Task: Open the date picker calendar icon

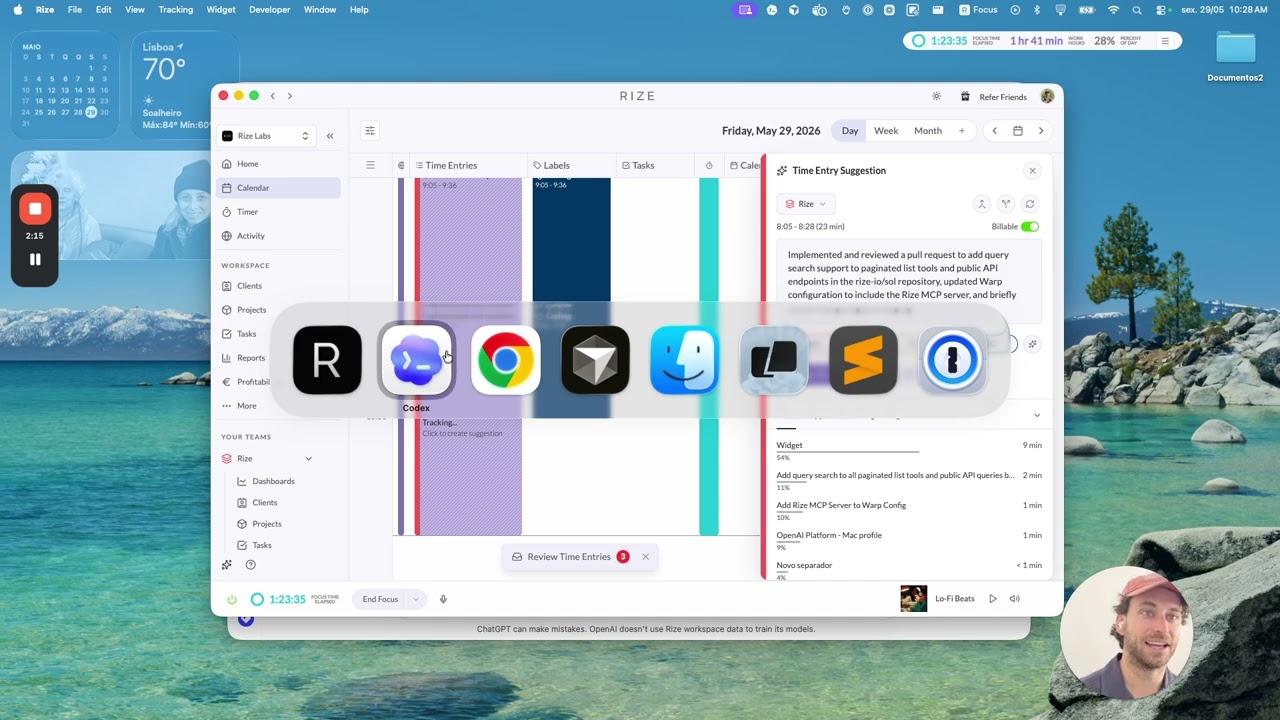Action: coord(1018,131)
